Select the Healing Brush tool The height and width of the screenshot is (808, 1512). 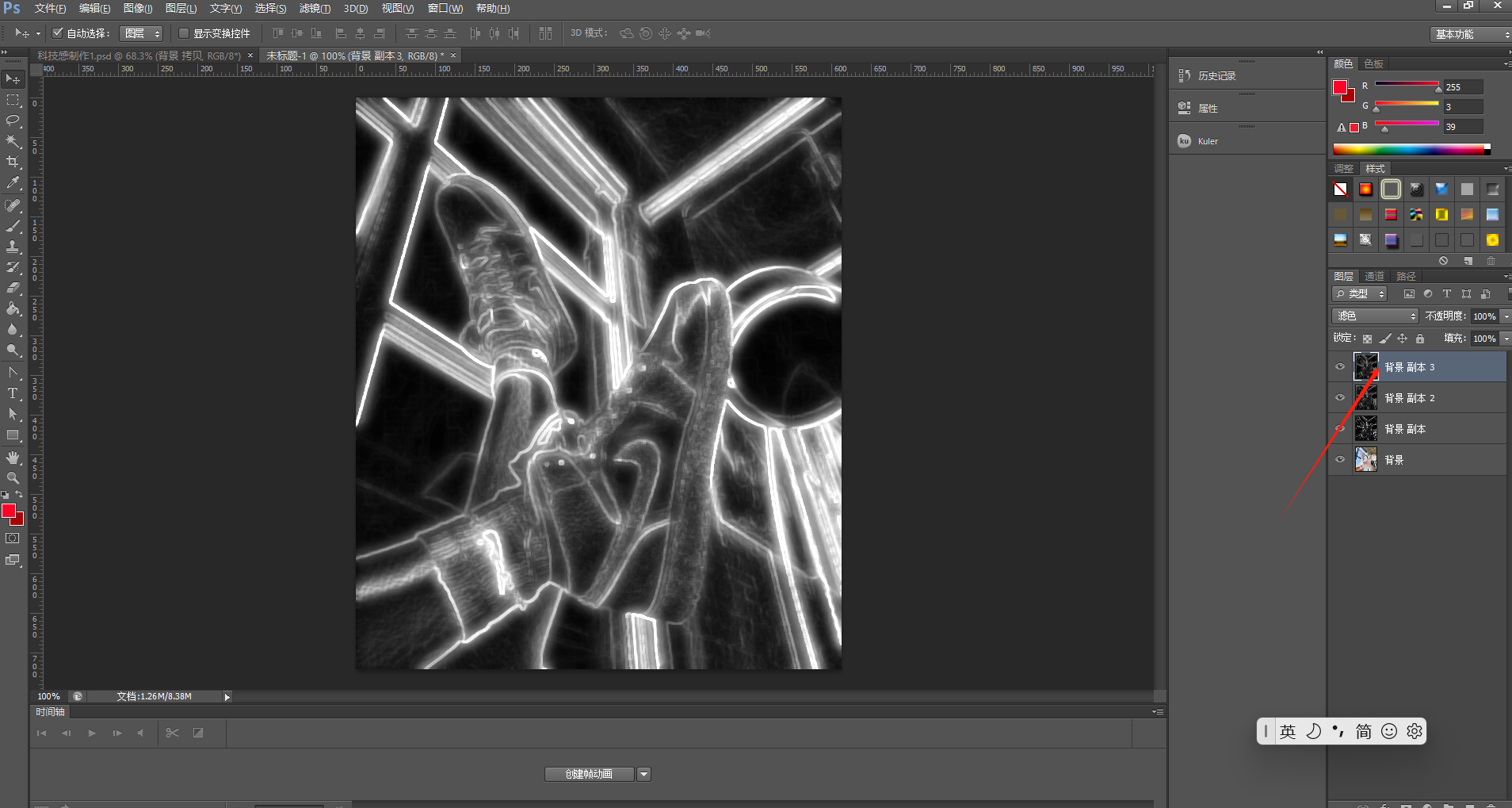click(13, 205)
